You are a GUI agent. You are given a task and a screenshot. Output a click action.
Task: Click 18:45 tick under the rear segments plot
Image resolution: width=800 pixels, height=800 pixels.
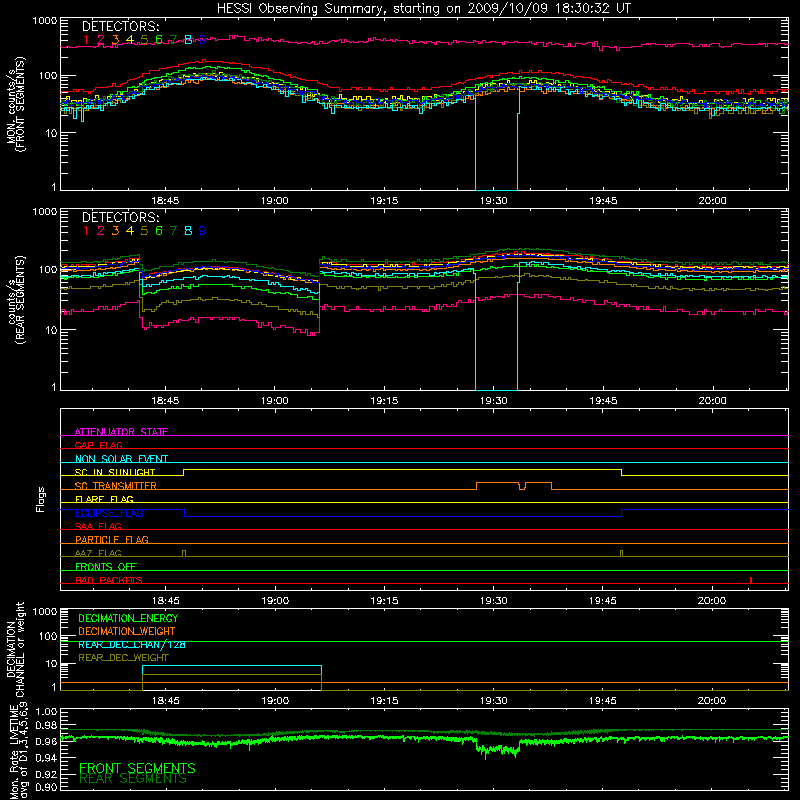(x=165, y=401)
